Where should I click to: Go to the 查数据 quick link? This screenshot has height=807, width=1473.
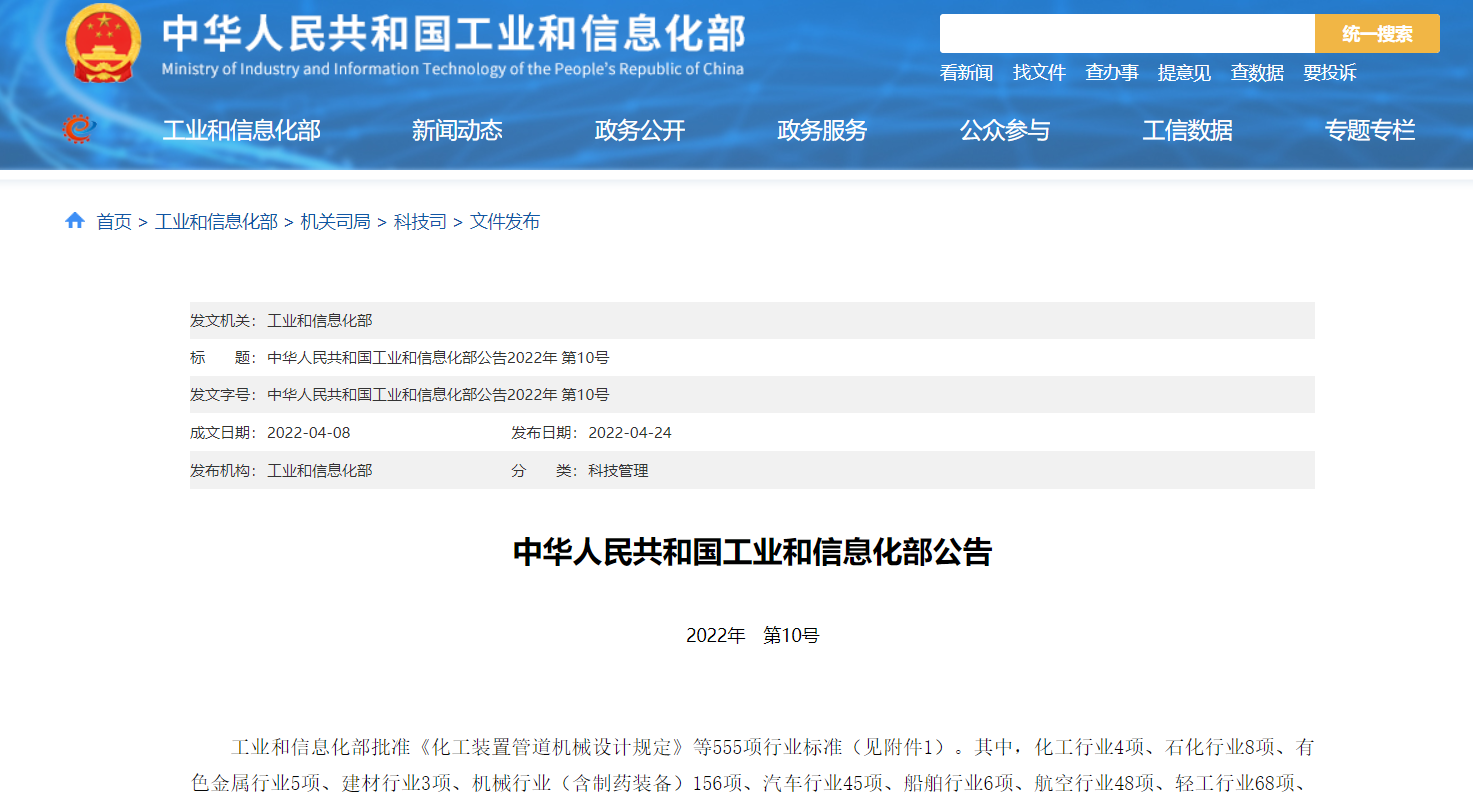(x=1257, y=73)
